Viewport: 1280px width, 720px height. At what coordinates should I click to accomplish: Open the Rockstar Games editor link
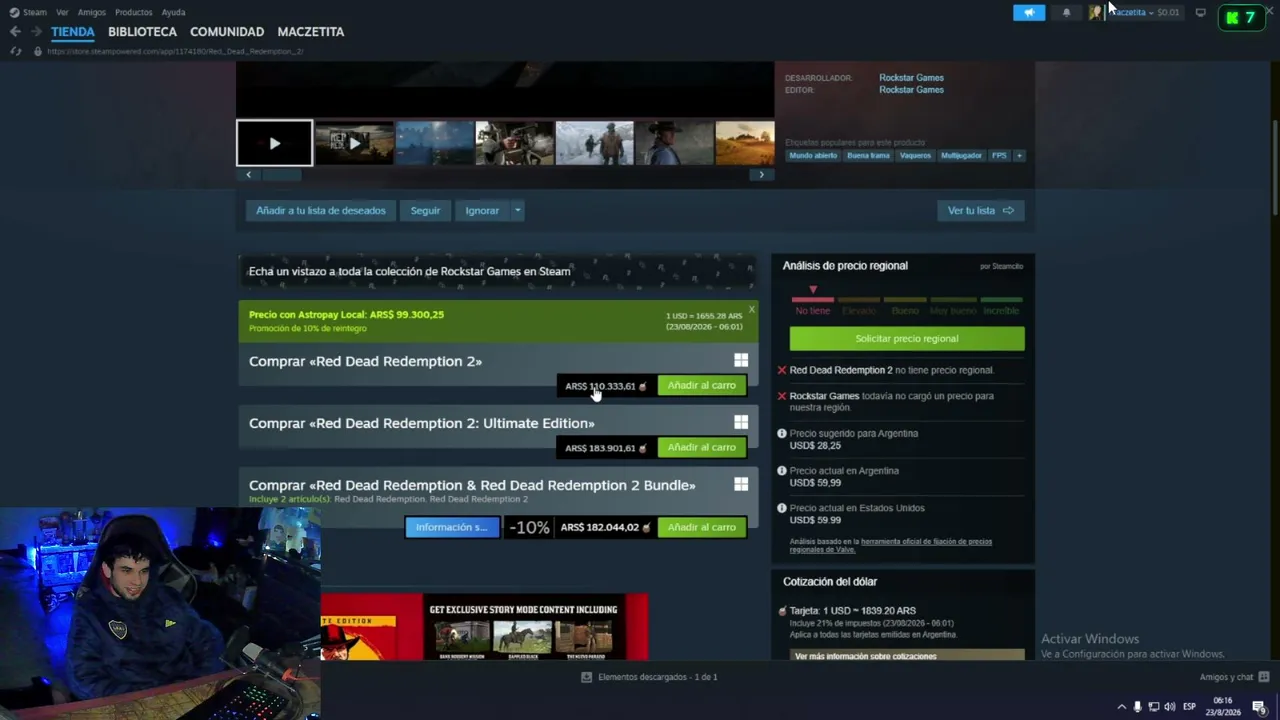click(911, 90)
